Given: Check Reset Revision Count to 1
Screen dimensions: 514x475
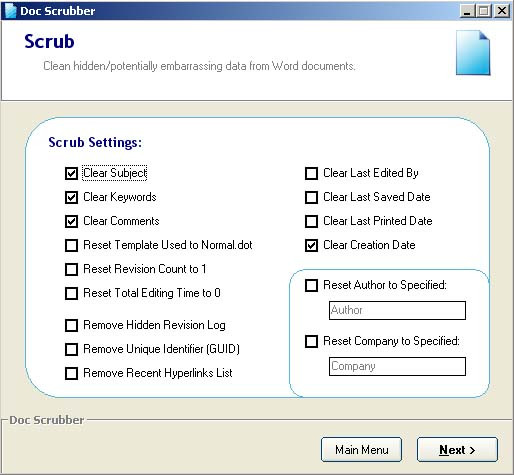Looking at the screenshot, I should 71,269.
